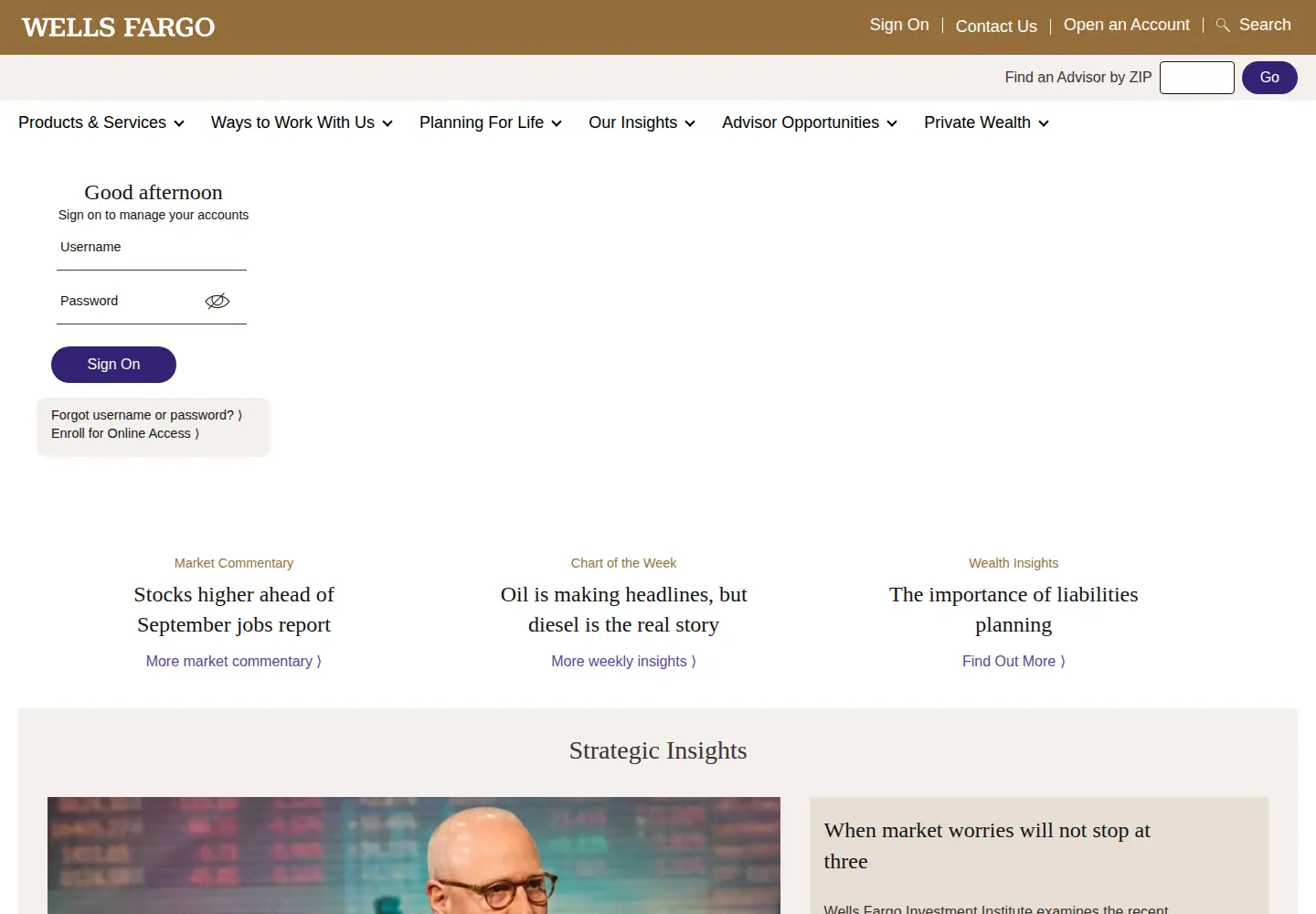The height and width of the screenshot is (914, 1316).
Task: Open the Planning For Life dropdown
Action: pyautogui.click(x=491, y=122)
